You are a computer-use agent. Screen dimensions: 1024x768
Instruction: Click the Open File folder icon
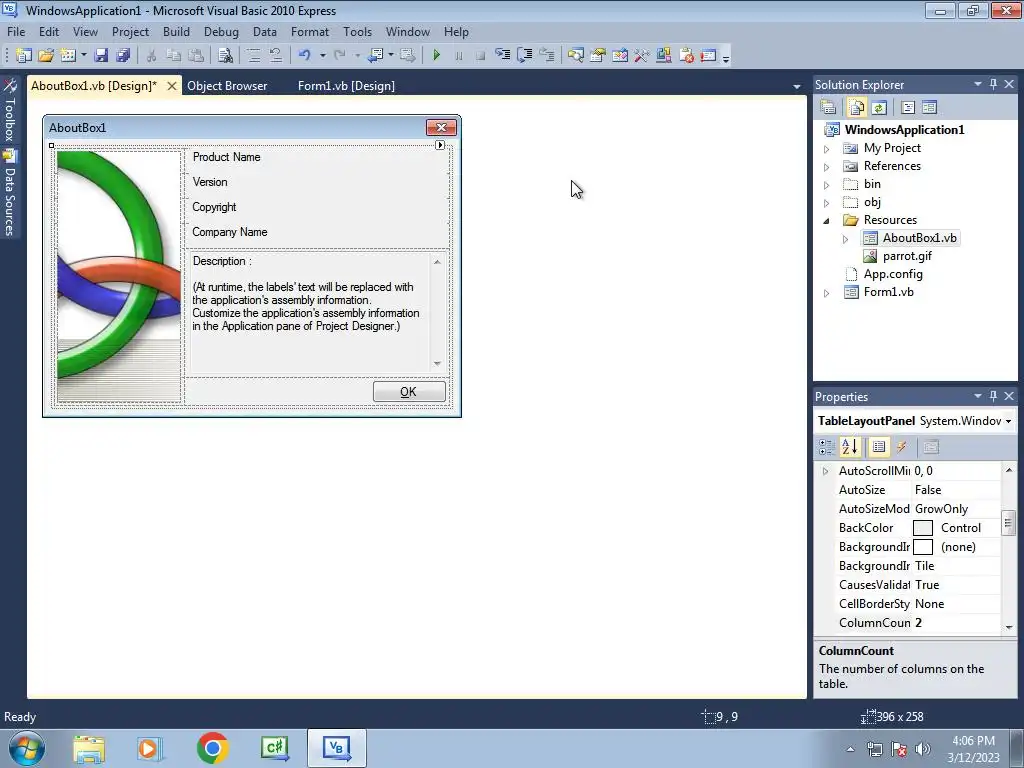(46, 56)
